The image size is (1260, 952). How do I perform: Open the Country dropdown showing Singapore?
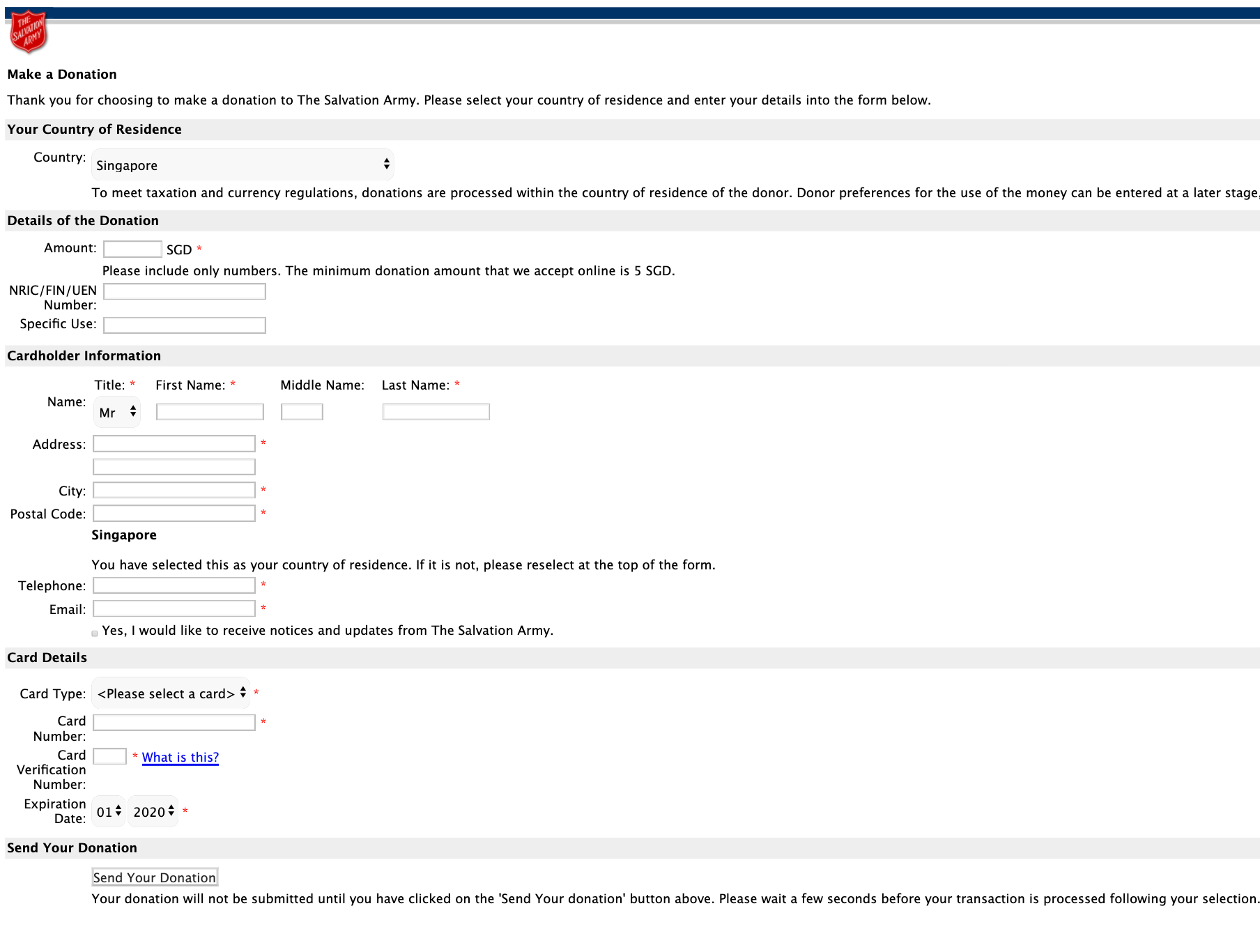[x=243, y=165]
